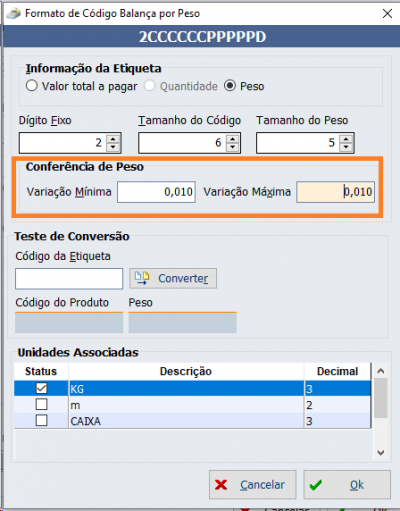Screen dimensions: 400x511
Task: Decrease Tamanho do Código value
Action: point(233,147)
